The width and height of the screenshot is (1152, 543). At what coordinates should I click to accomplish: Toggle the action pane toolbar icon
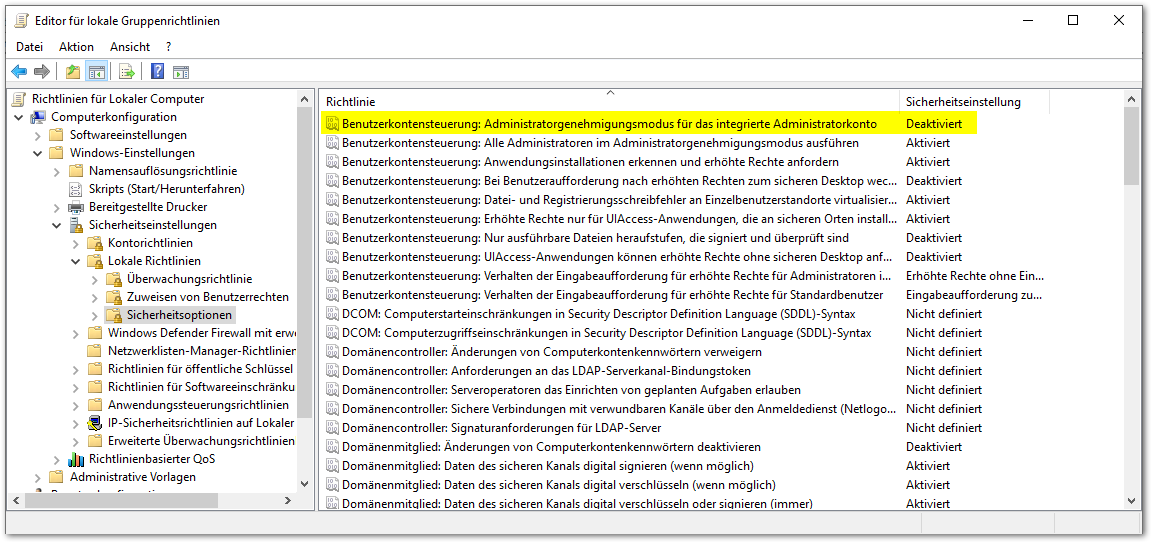181,71
